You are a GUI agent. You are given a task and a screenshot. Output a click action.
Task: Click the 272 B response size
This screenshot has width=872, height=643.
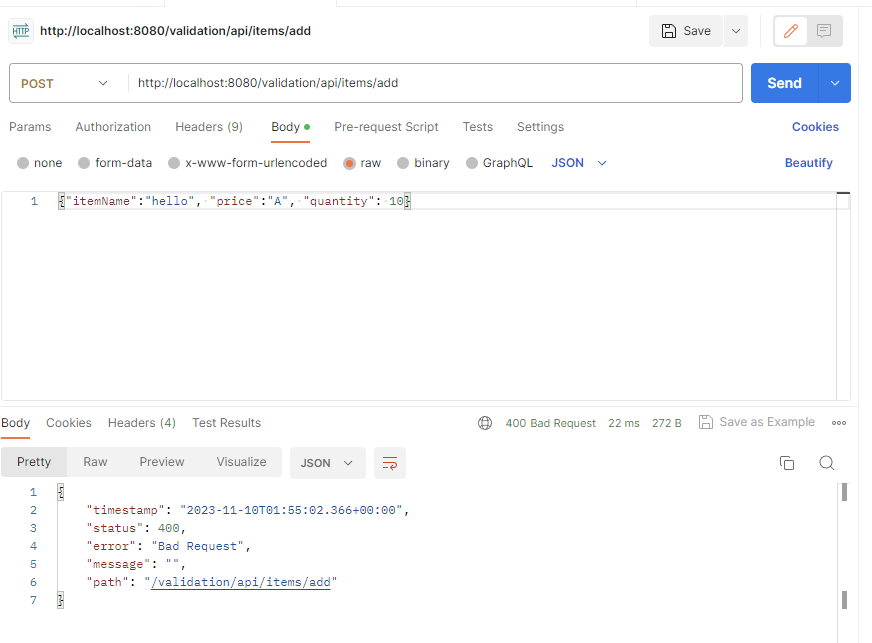tap(666, 423)
